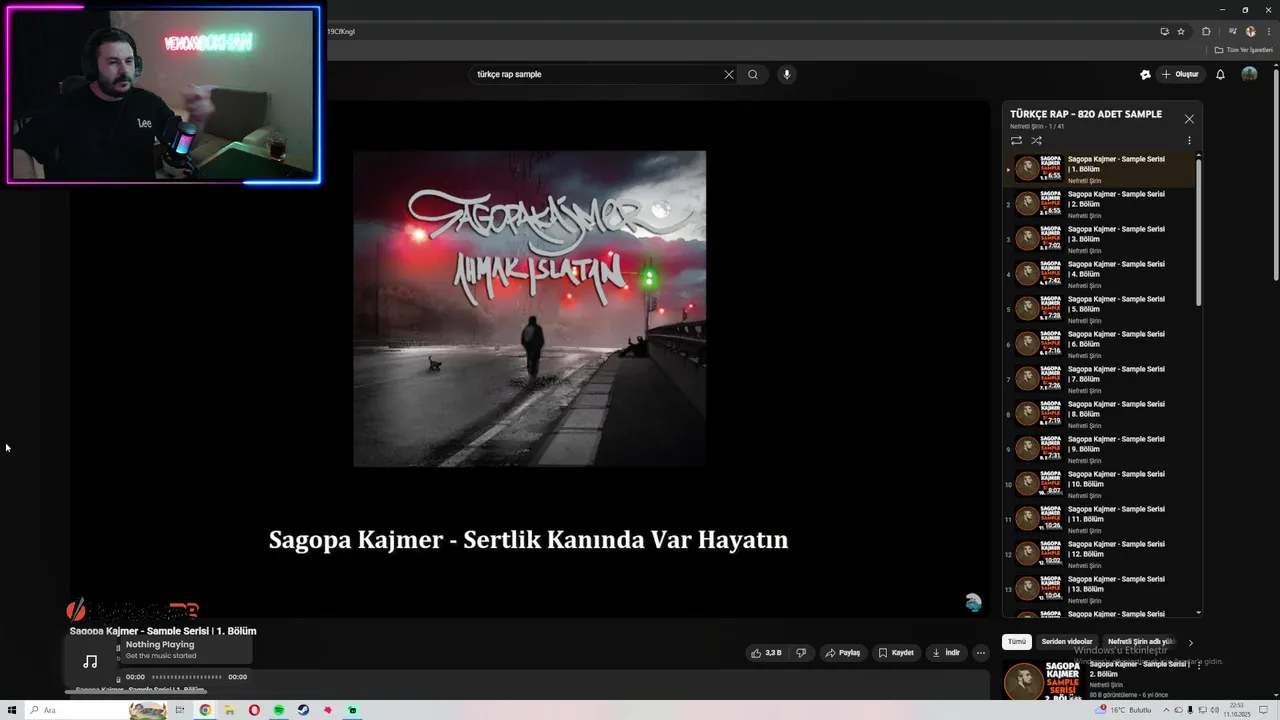The image size is (1280, 720).
Task: Open the Chrome profile avatar
Action: [x=1250, y=31]
